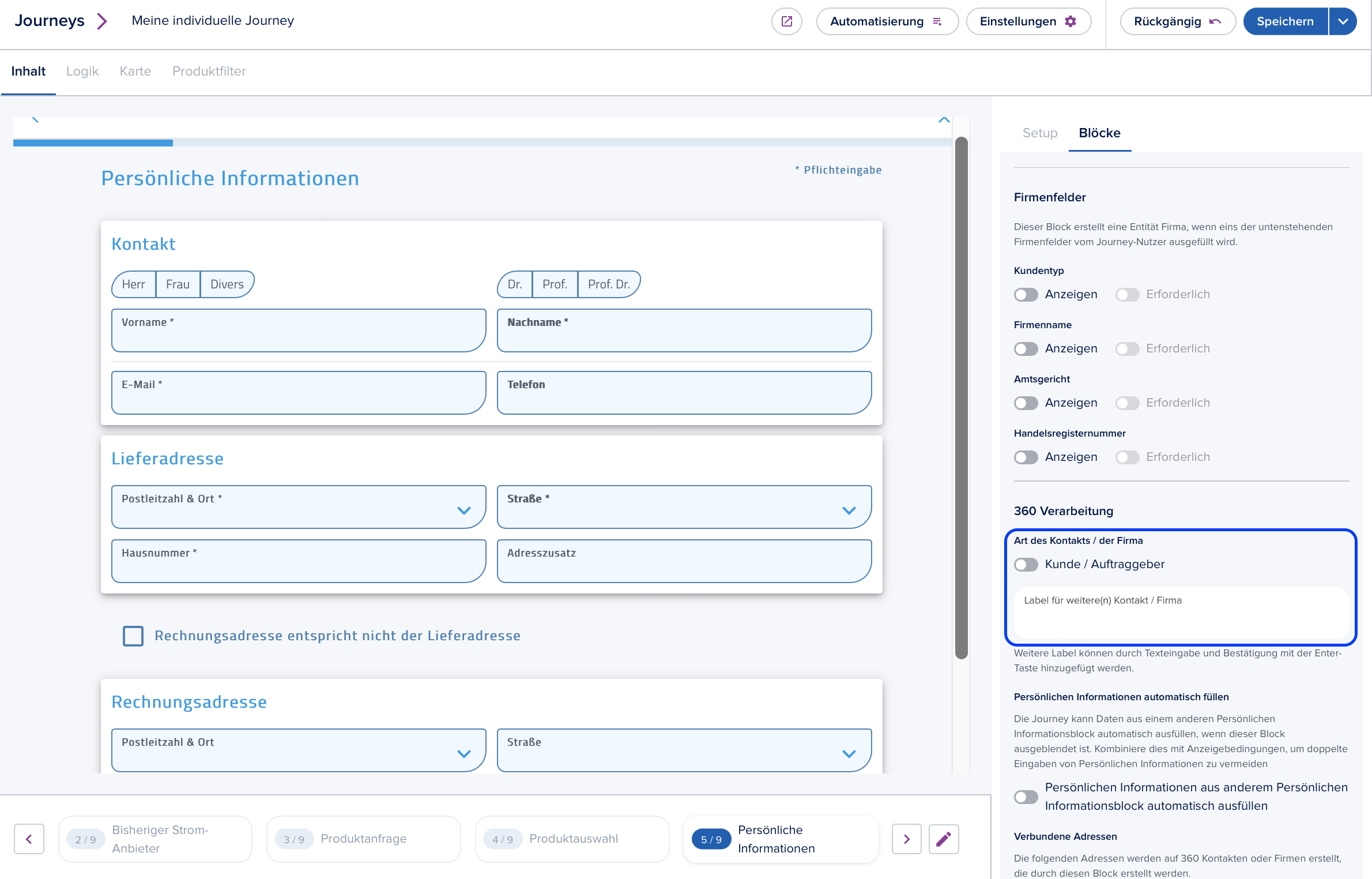The height and width of the screenshot is (879, 1372).
Task: Click the Hausnummer input field
Action: 299,561
